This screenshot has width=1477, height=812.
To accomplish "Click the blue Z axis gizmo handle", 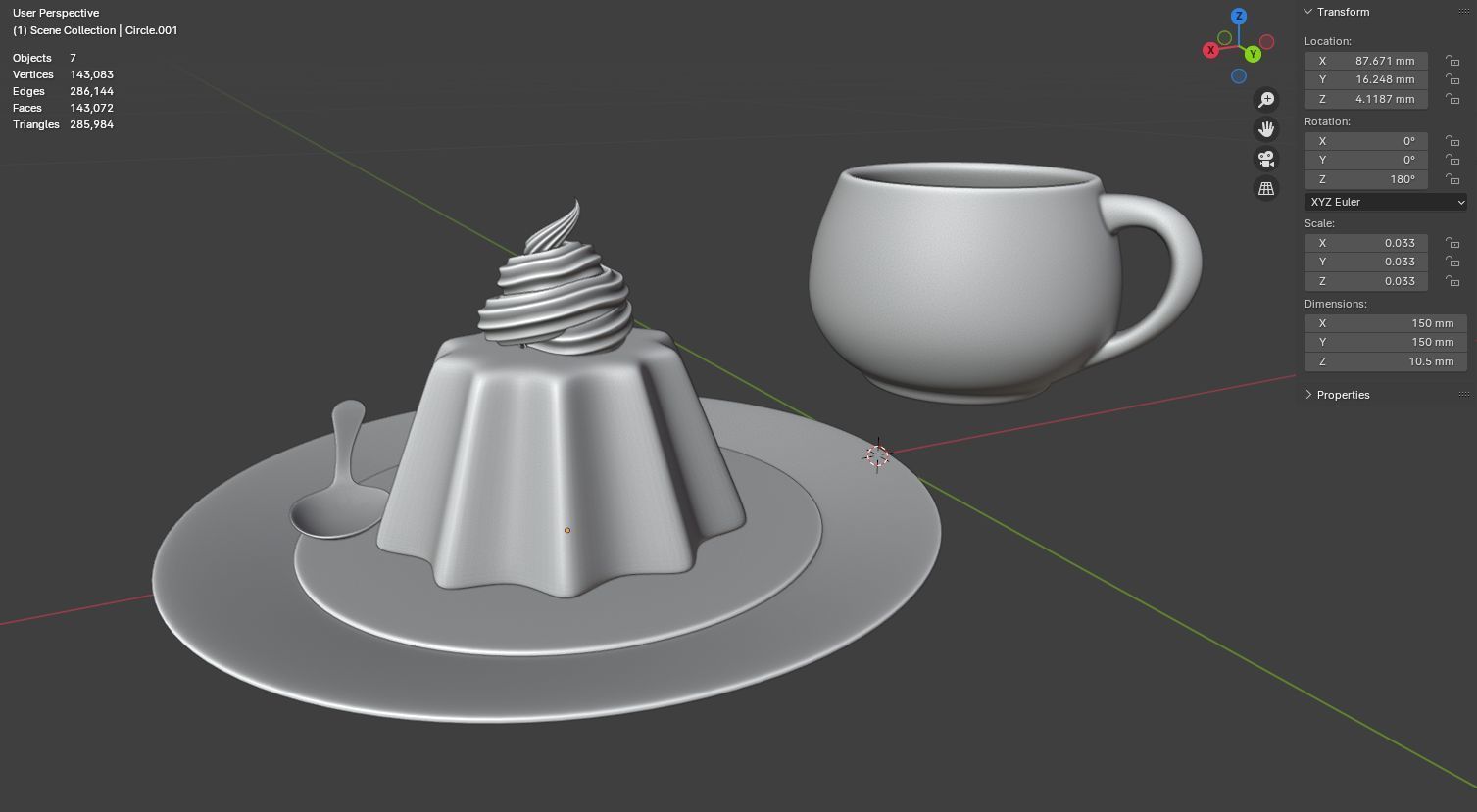I will [x=1239, y=16].
